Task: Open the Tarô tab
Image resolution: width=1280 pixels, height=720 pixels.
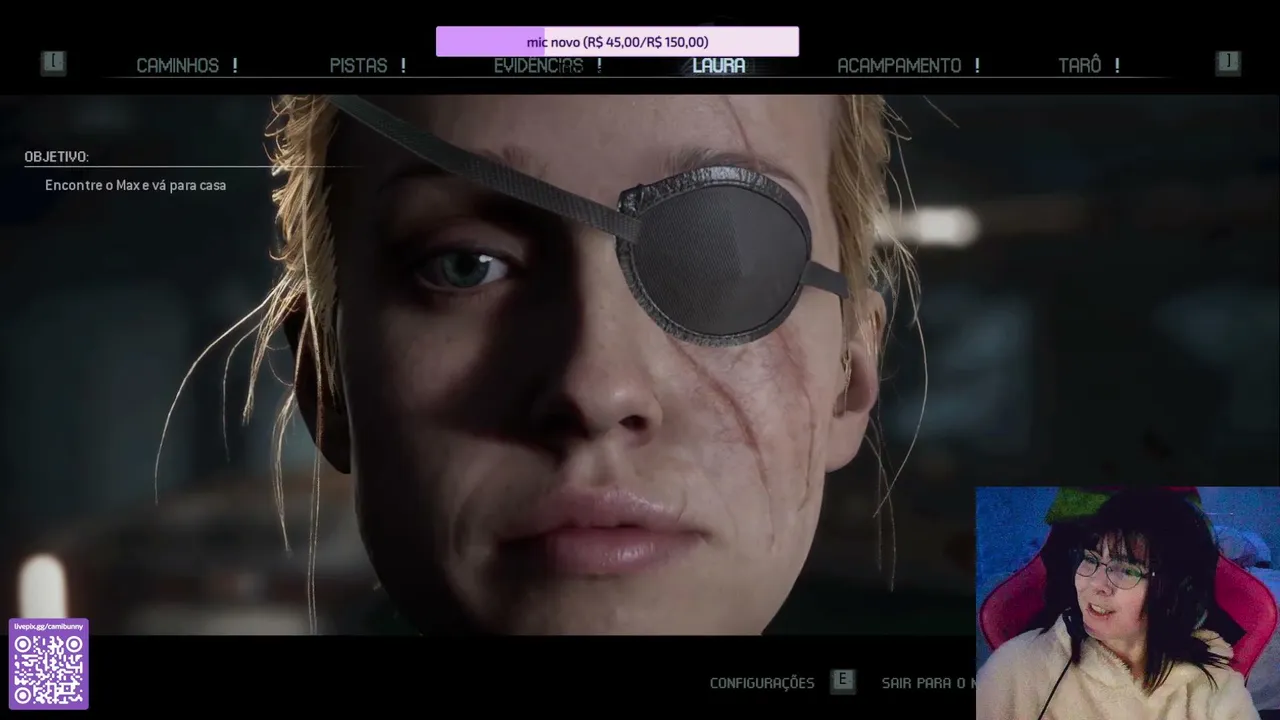Action: [x=1080, y=66]
